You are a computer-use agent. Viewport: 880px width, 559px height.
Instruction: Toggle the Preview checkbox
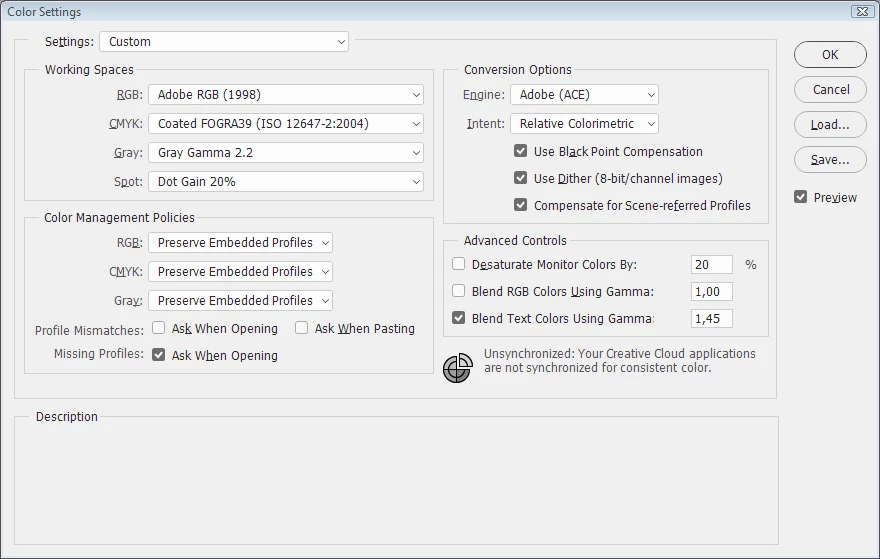click(800, 197)
